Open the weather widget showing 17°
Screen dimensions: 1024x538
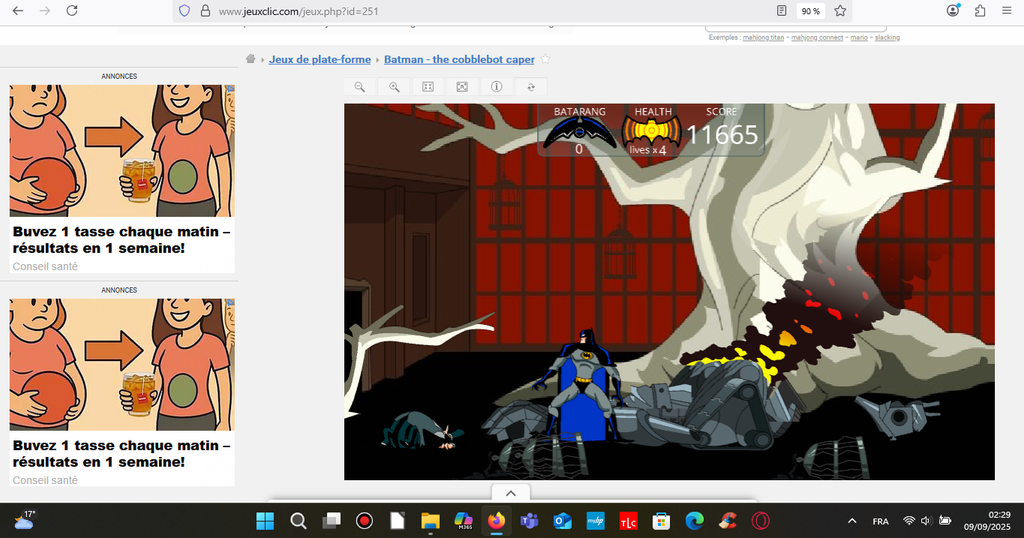pos(24,520)
